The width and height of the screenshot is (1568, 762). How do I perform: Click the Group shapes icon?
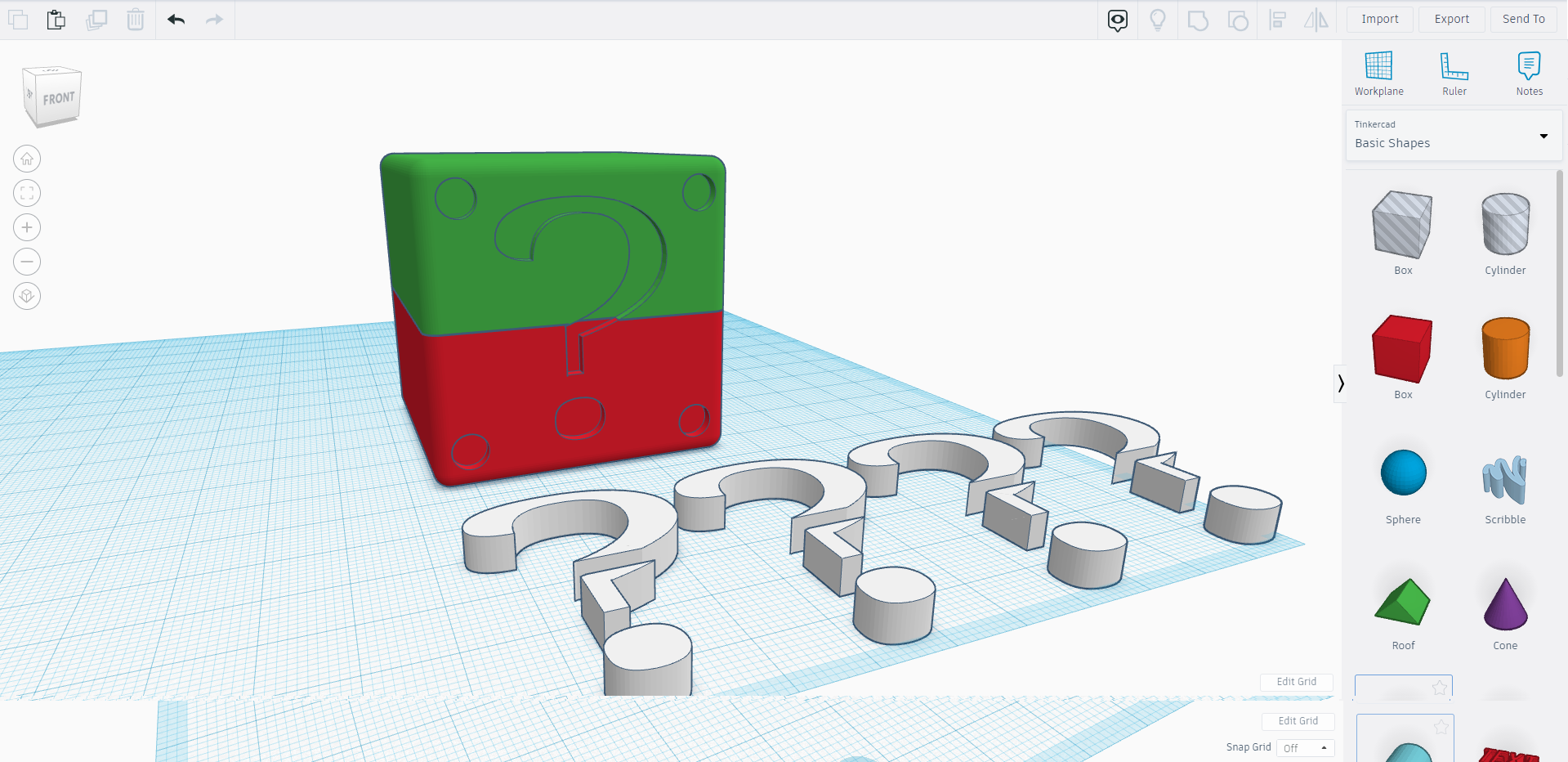1198,20
